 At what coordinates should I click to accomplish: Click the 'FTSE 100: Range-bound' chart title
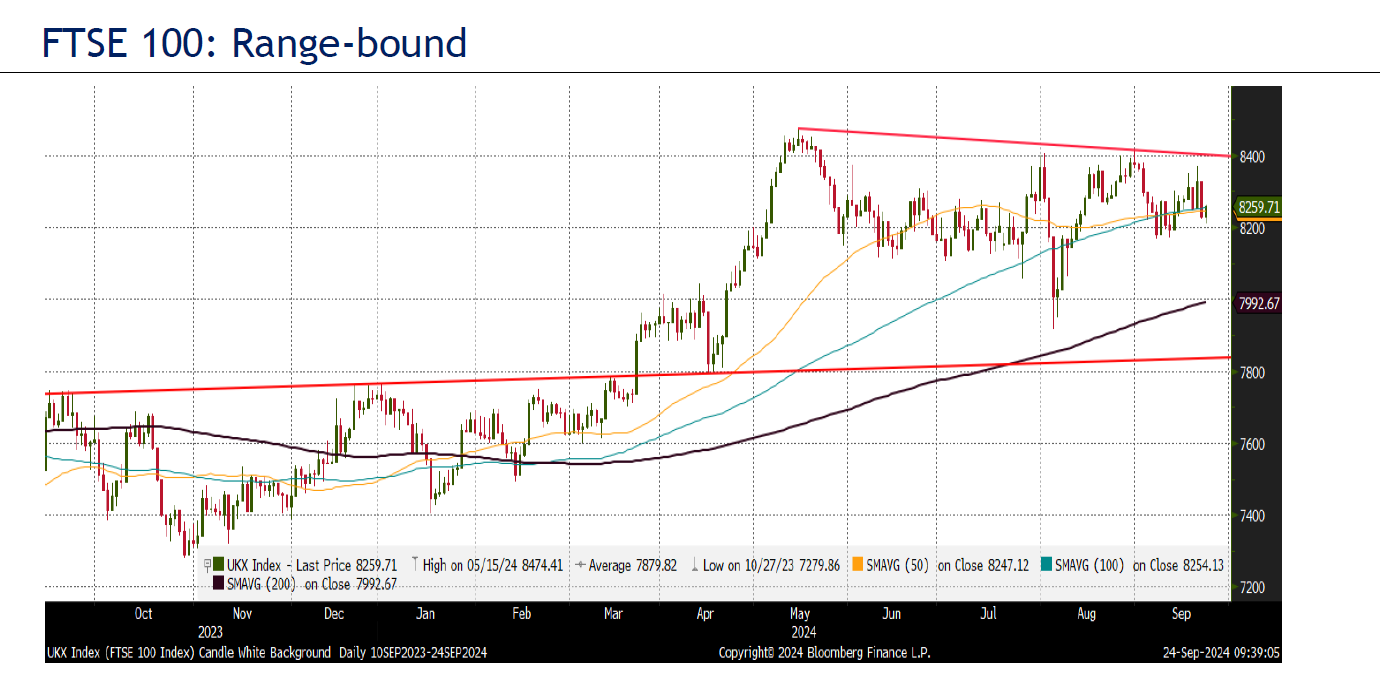click(254, 44)
